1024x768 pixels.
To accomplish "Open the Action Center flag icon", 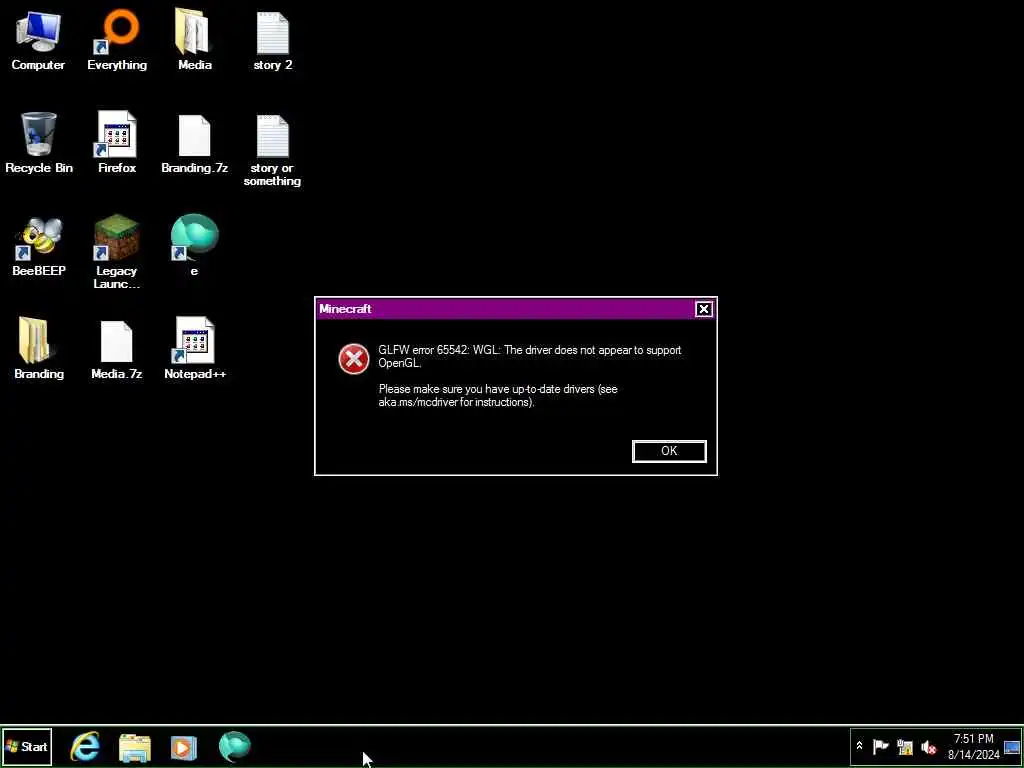I will pyautogui.click(x=880, y=746).
